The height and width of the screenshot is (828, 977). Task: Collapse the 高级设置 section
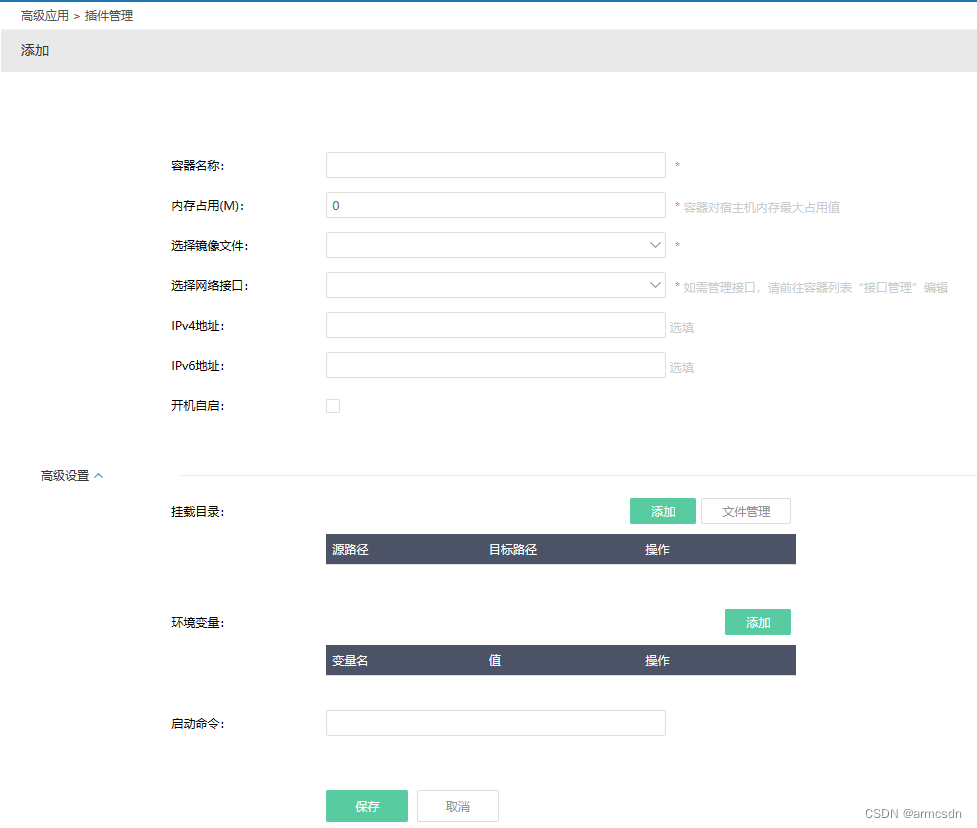pos(72,476)
